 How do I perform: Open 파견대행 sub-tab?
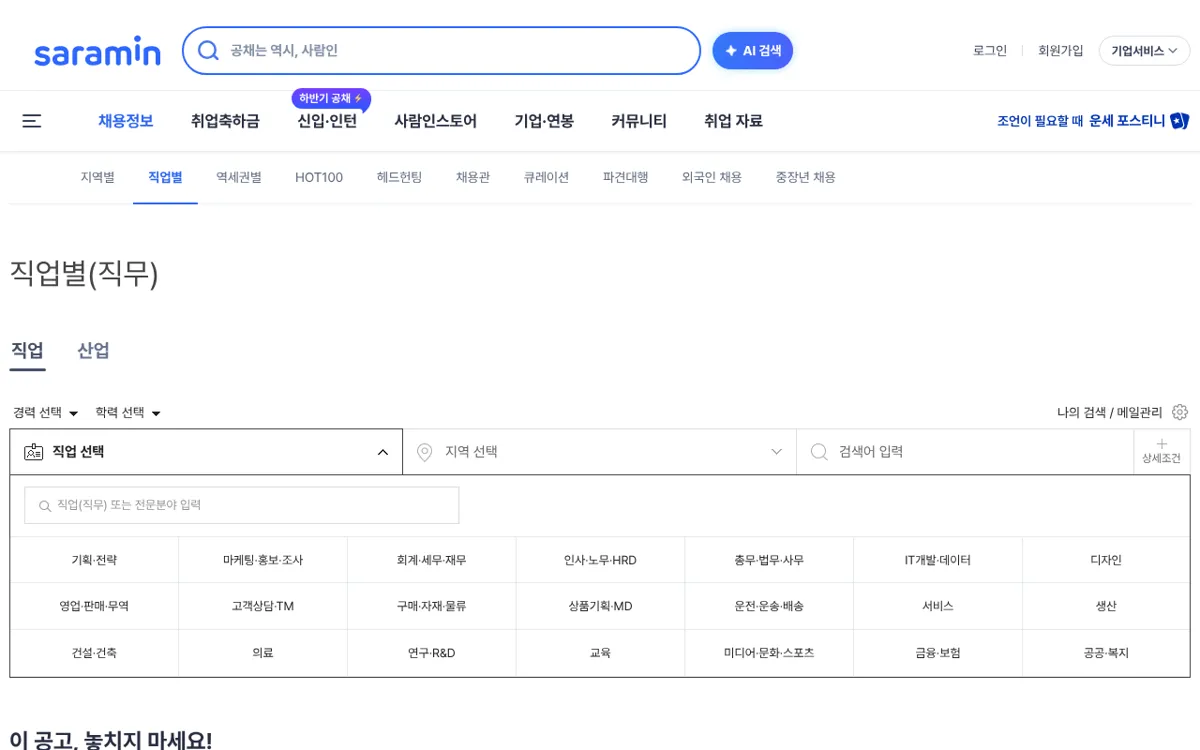tap(626, 177)
